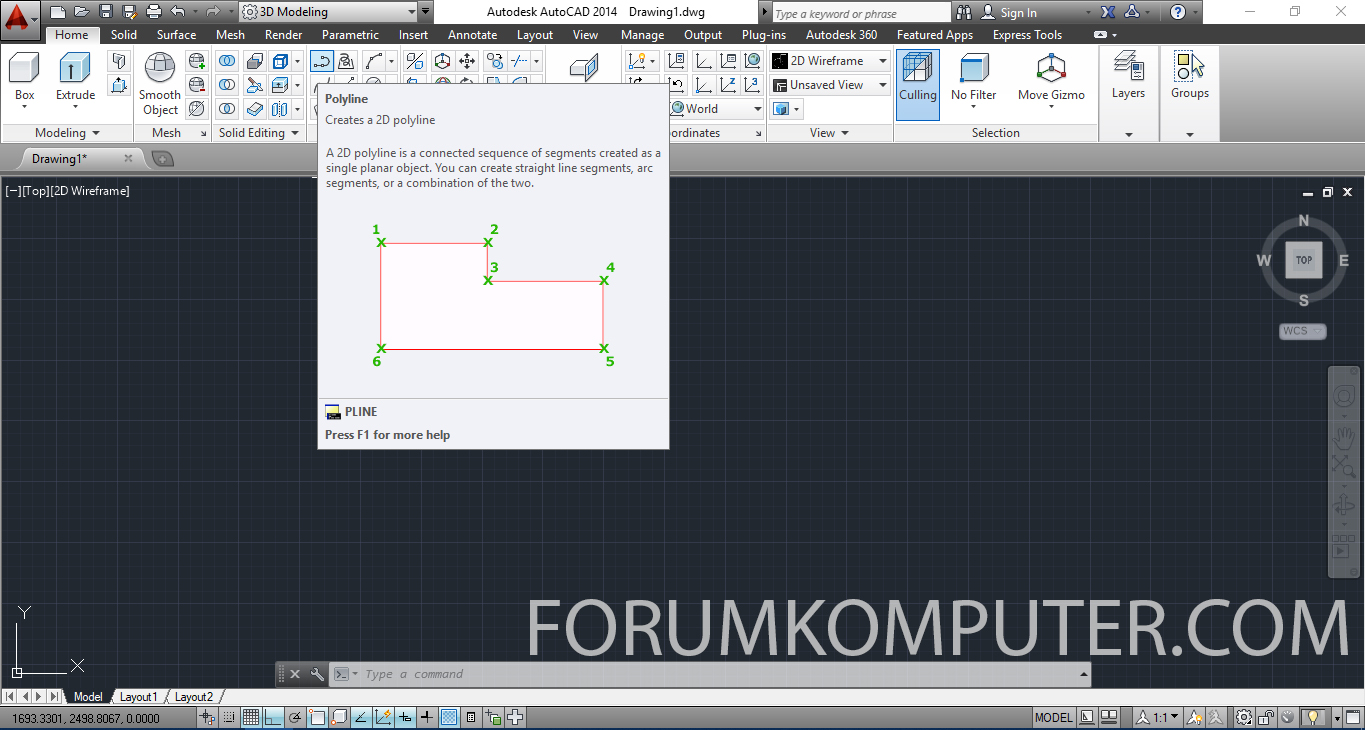Open the 2D Wireframe visual style dropdown
This screenshot has height=730, width=1365.
(x=830, y=61)
